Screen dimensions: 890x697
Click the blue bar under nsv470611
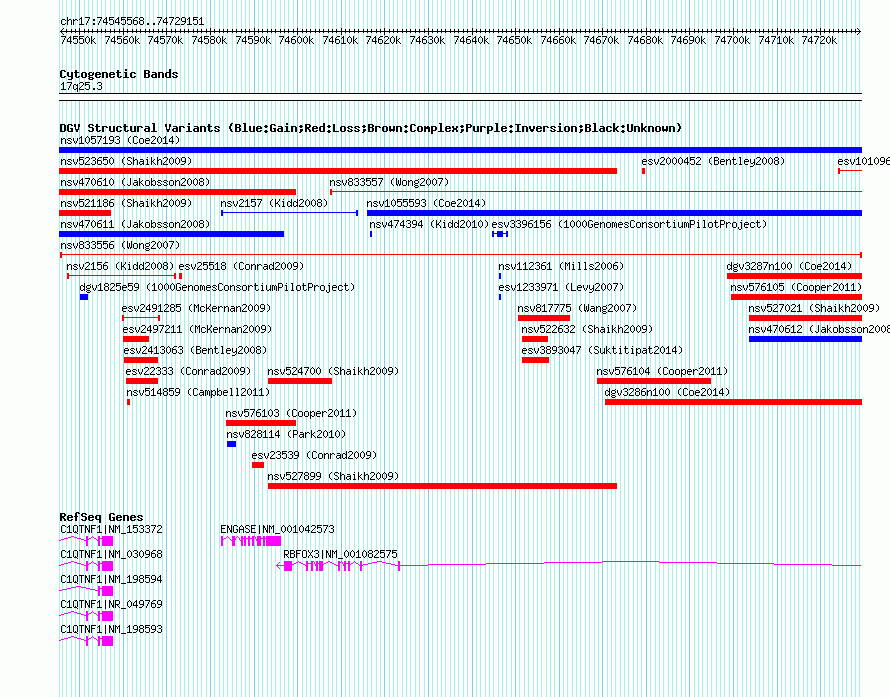click(x=171, y=234)
